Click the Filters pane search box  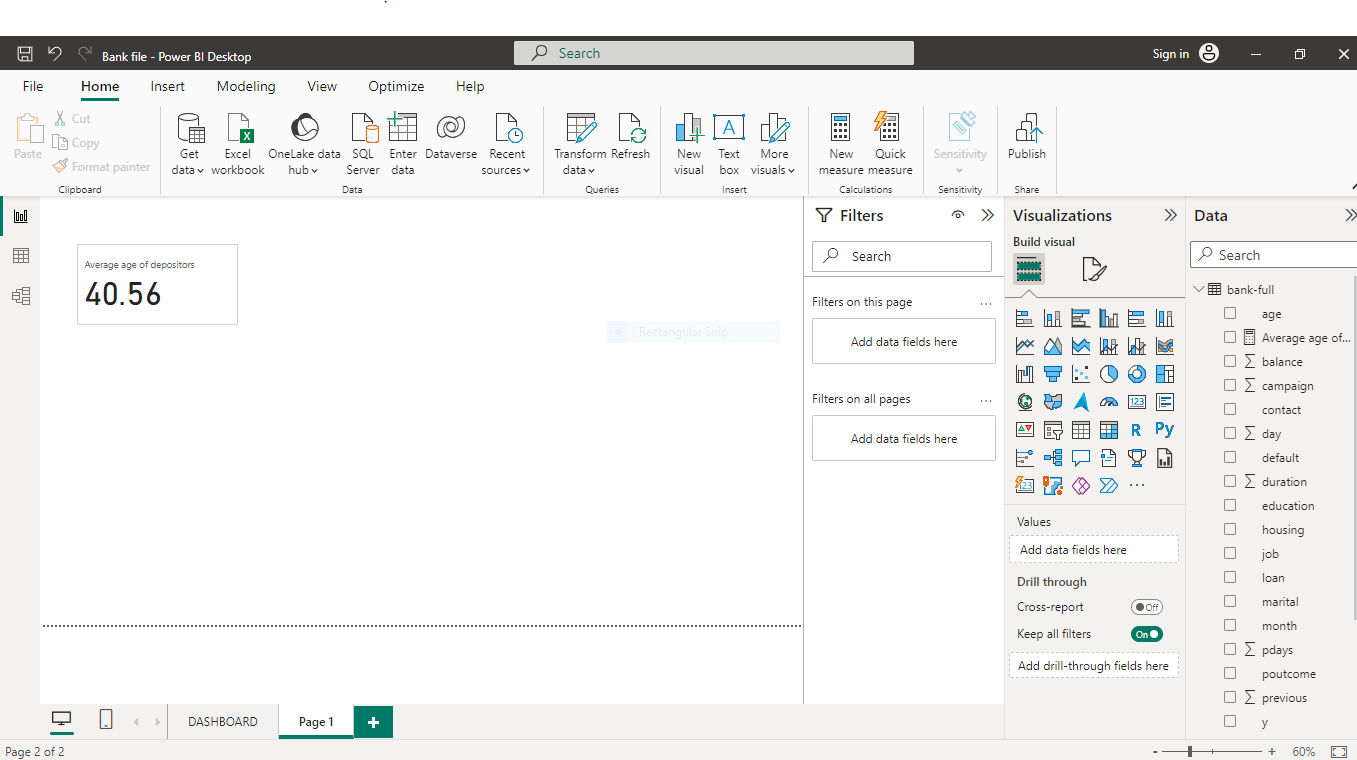[901, 256]
